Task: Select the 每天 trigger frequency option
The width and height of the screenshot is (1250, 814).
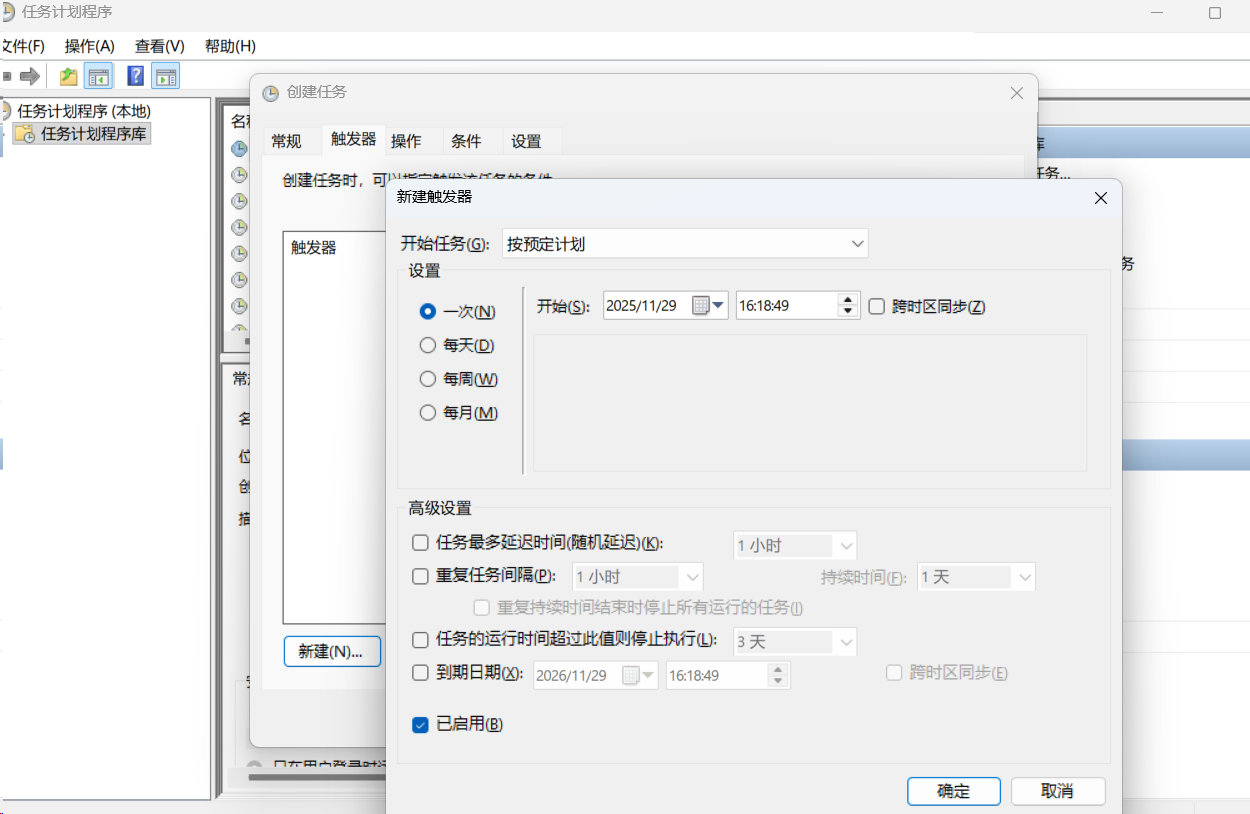Action: pos(428,345)
